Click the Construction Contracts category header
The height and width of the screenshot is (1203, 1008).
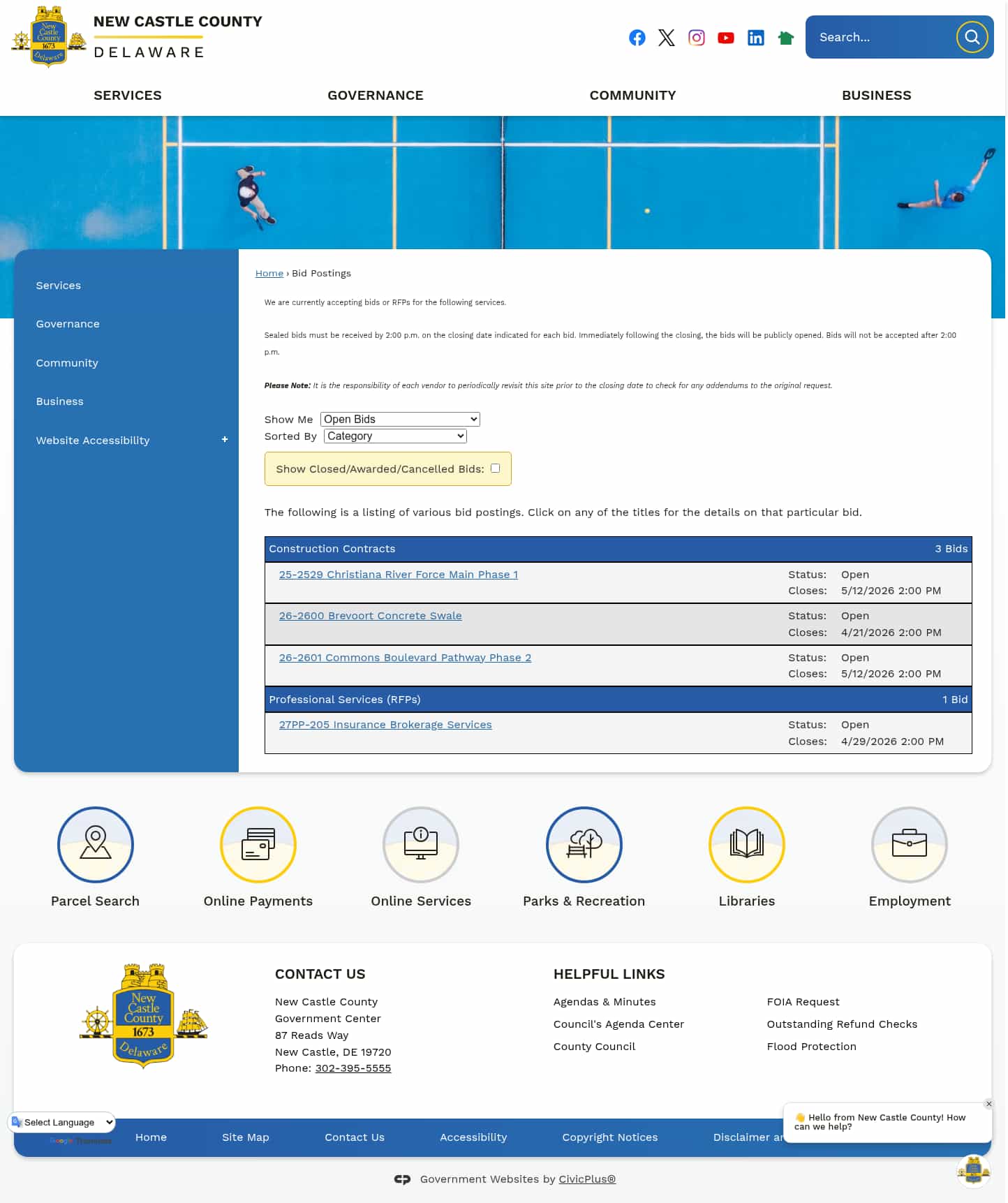618,549
